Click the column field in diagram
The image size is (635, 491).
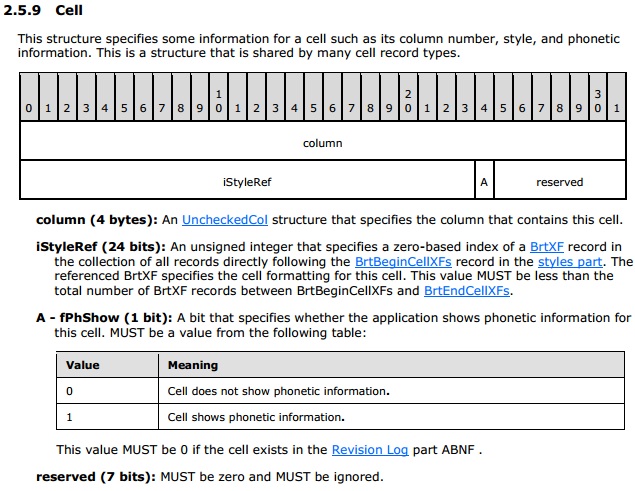click(323, 141)
